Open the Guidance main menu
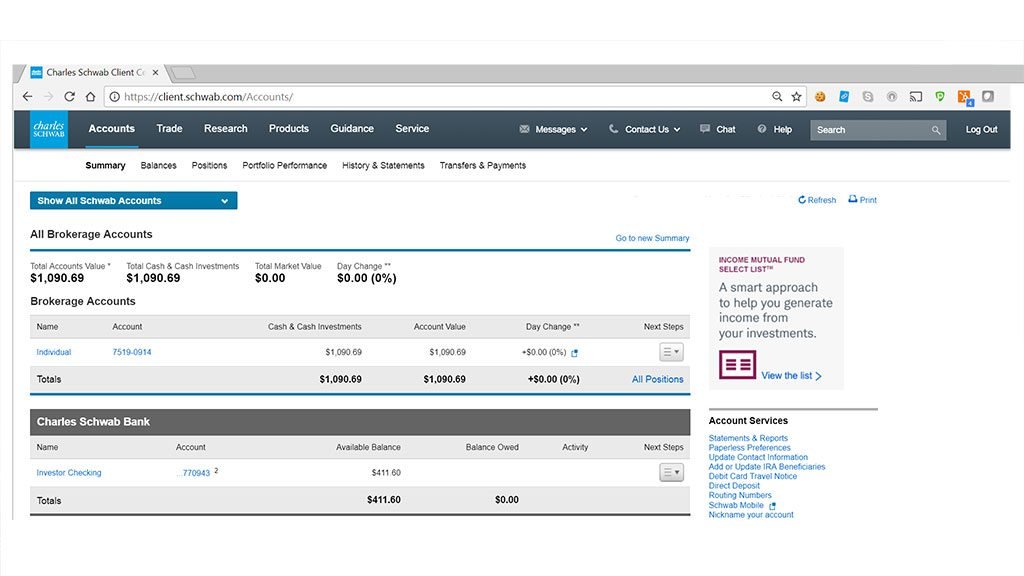Screen dimensions: 1024x576 point(352,129)
